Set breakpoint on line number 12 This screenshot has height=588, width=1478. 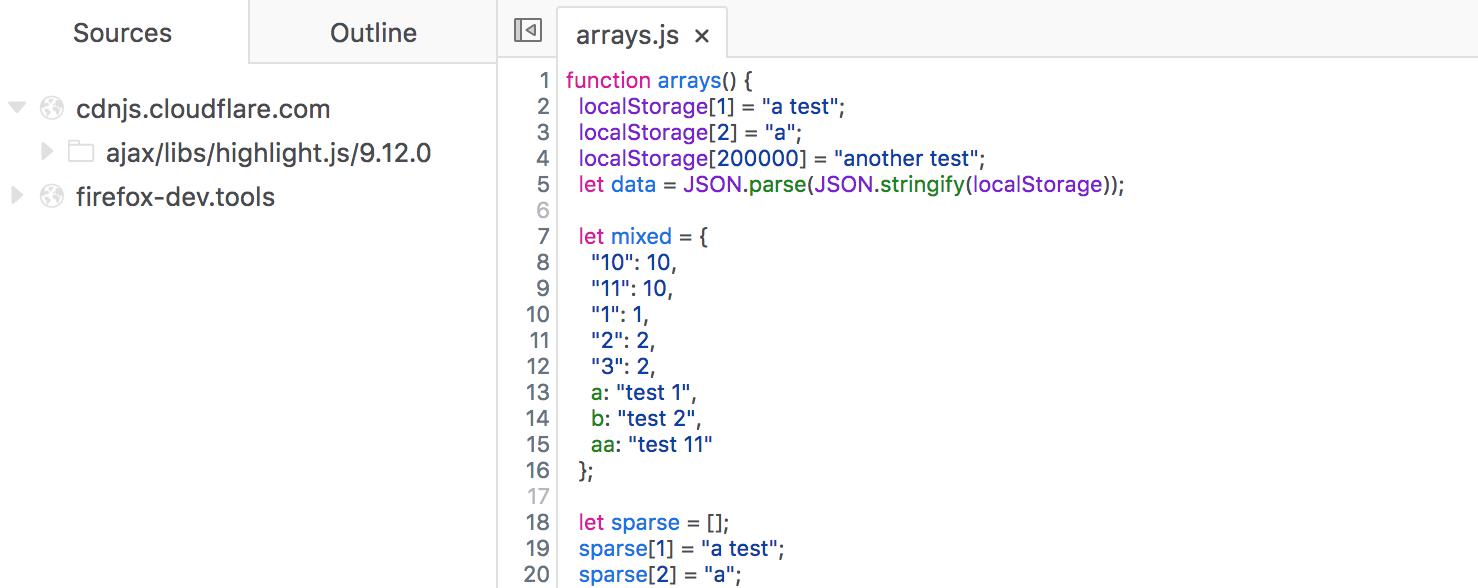coord(538,366)
